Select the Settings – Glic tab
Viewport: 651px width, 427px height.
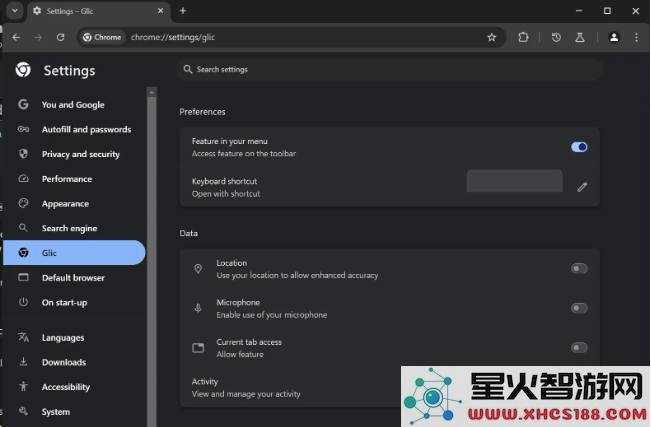tap(99, 11)
